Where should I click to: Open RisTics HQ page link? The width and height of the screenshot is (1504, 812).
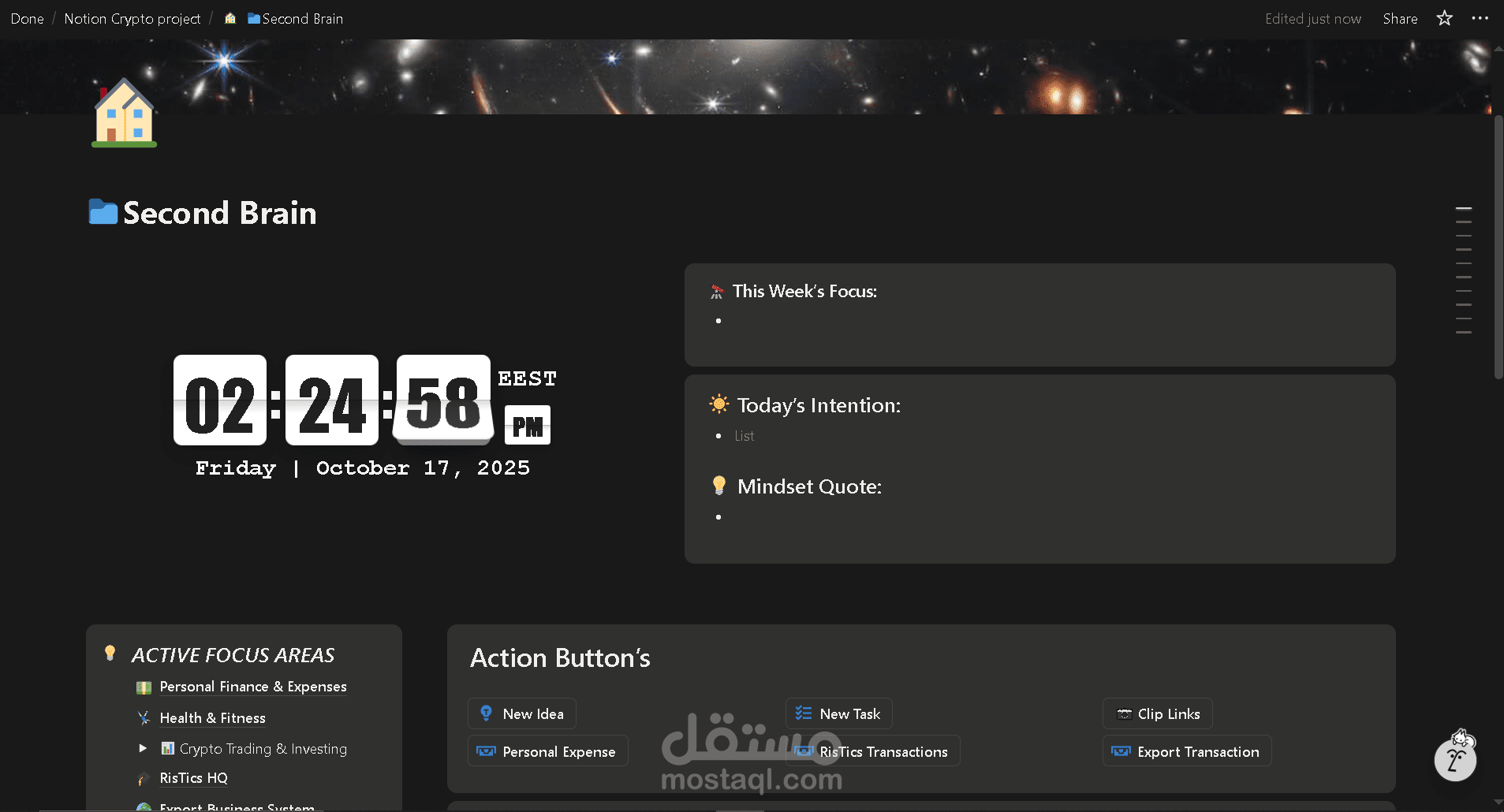(x=194, y=778)
